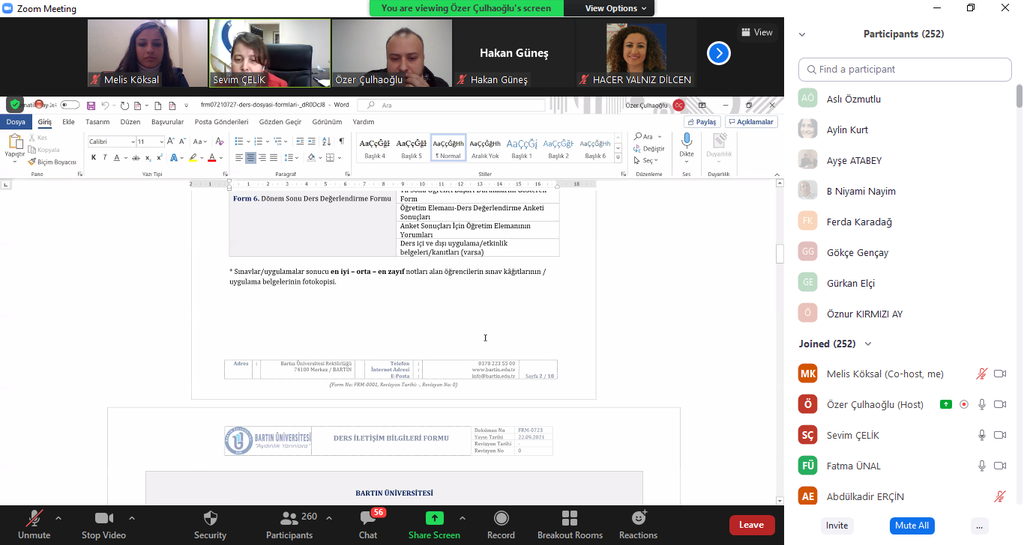
Task: Click the Açıklamalar comments button
Action: [751, 122]
